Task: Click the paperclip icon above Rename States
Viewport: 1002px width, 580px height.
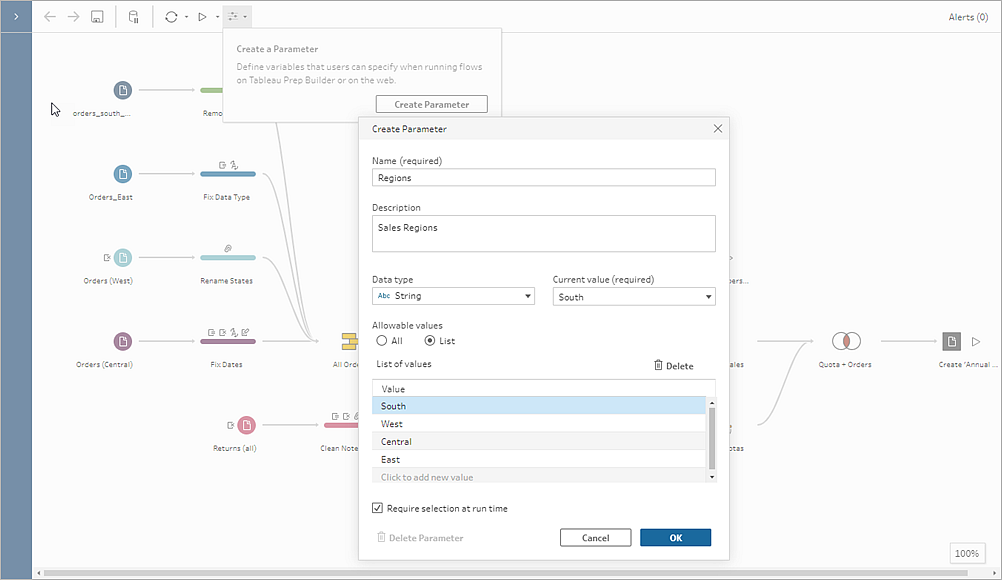Action: [227, 248]
